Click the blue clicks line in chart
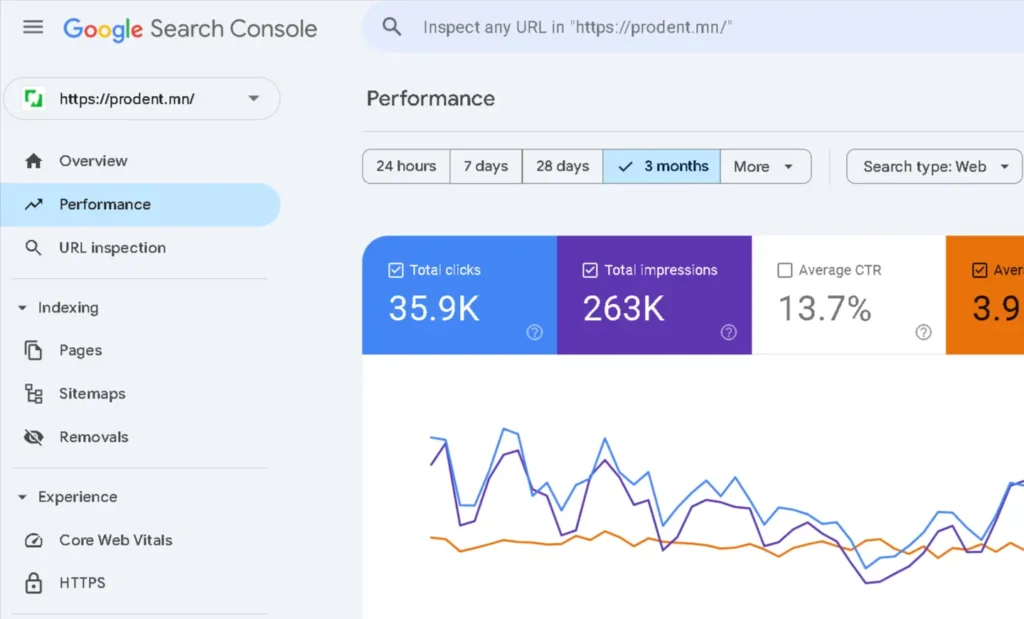 tap(737, 479)
